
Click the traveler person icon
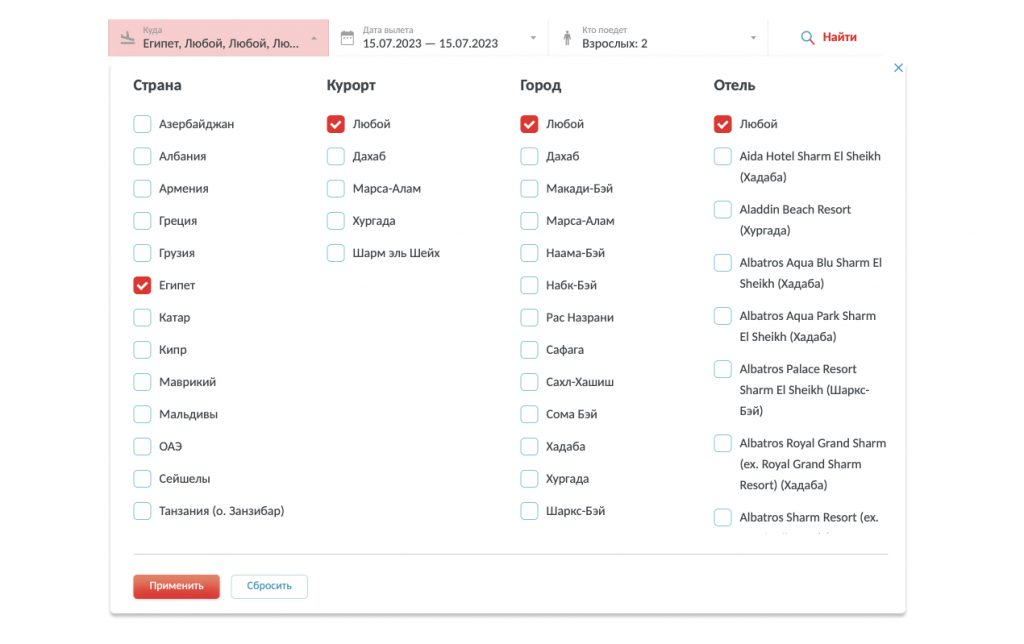[567, 38]
